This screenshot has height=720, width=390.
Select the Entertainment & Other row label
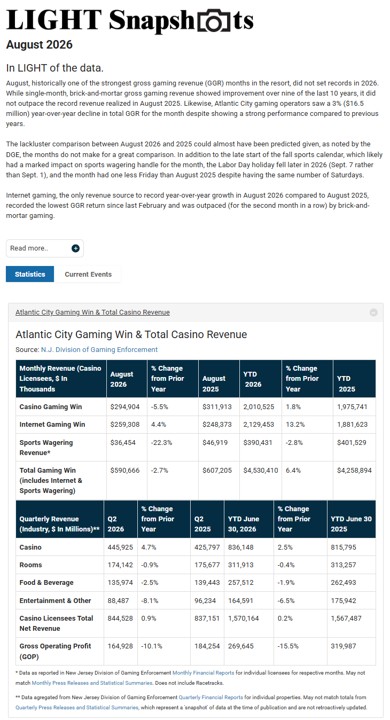(55, 600)
